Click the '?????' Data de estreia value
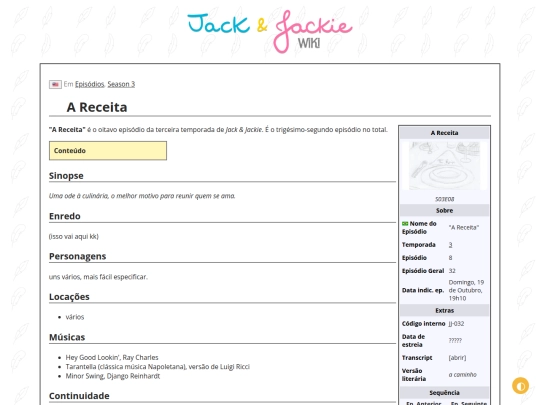 tap(455, 340)
